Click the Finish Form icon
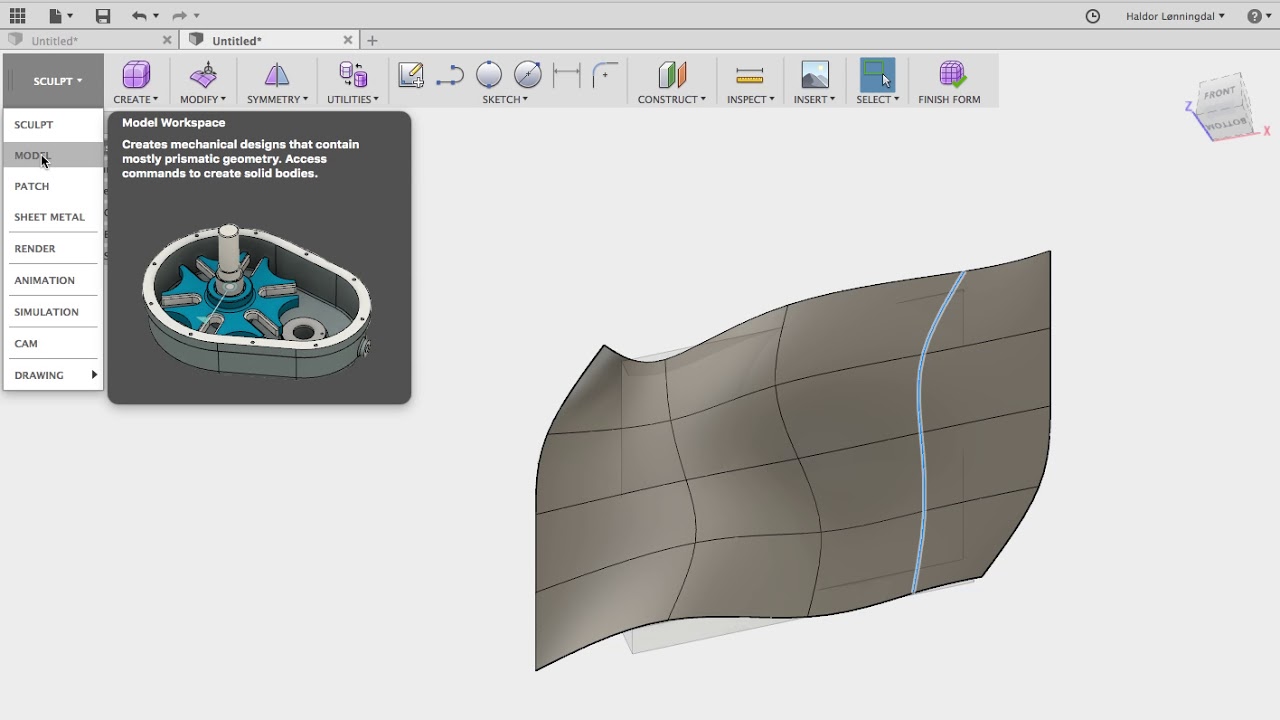The height and width of the screenshot is (720, 1280). tap(949, 76)
